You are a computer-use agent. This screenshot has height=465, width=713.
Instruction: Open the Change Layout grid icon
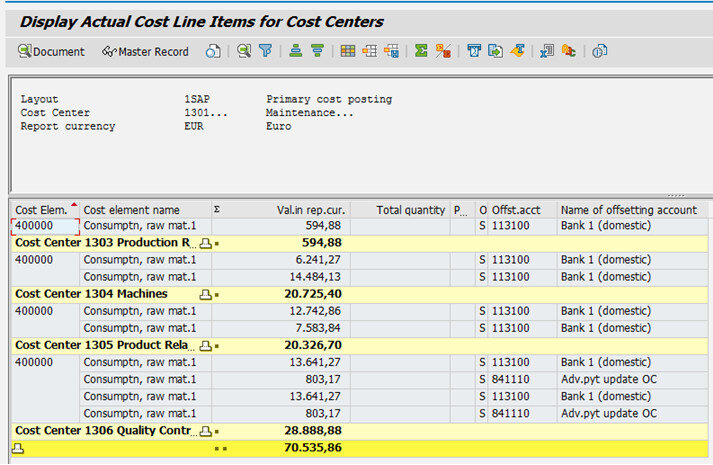(x=348, y=51)
